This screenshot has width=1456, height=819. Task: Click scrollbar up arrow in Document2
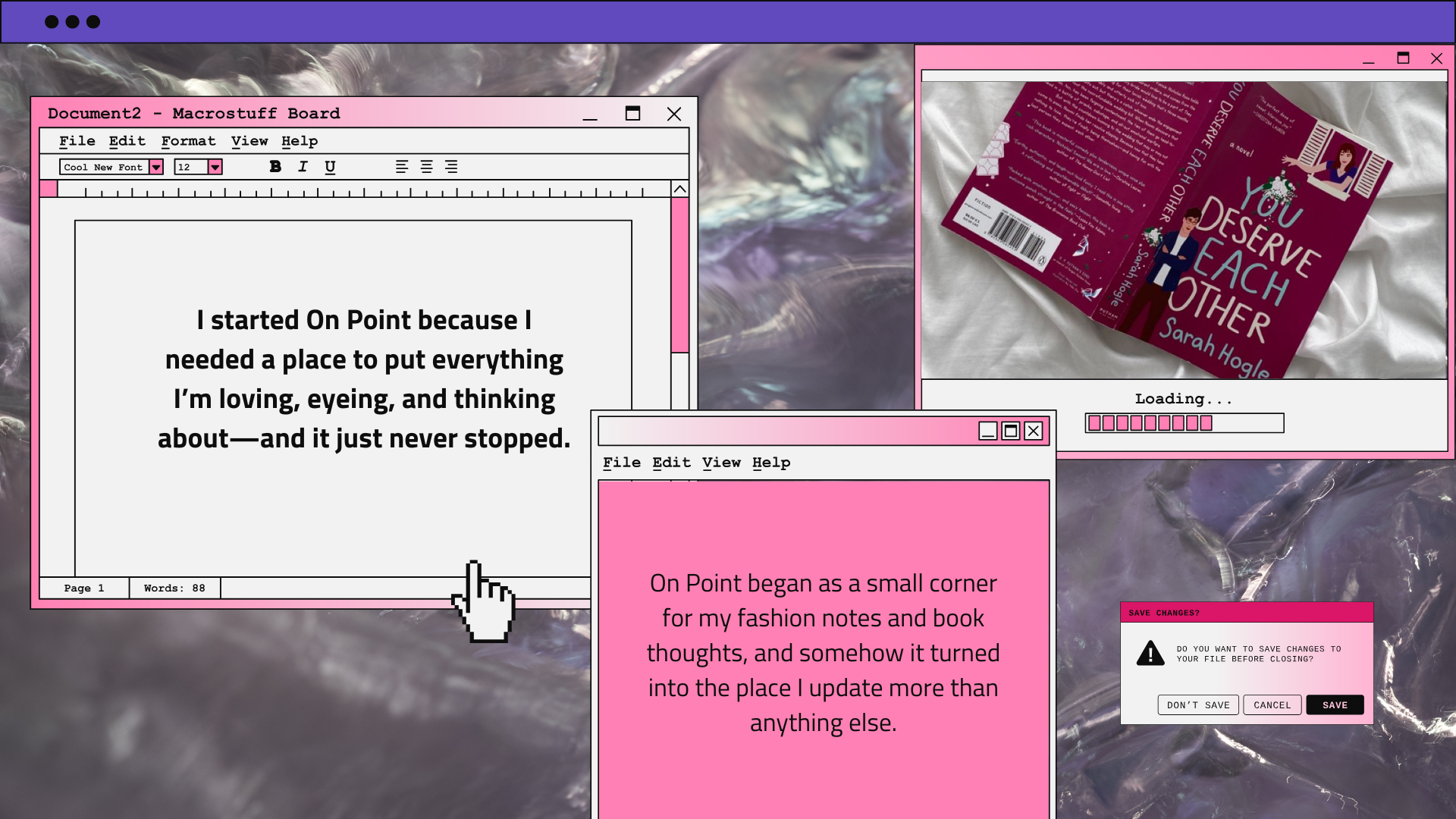coord(680,189)
